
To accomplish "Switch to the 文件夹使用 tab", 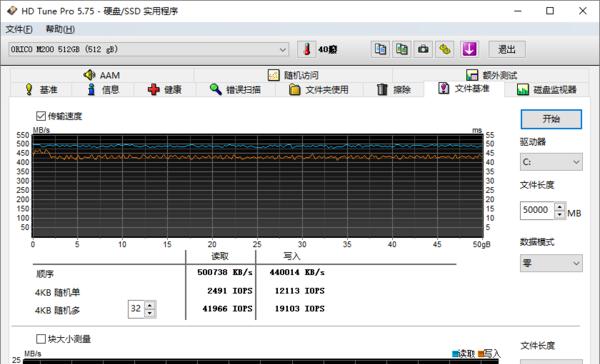I will click(319, 90).
